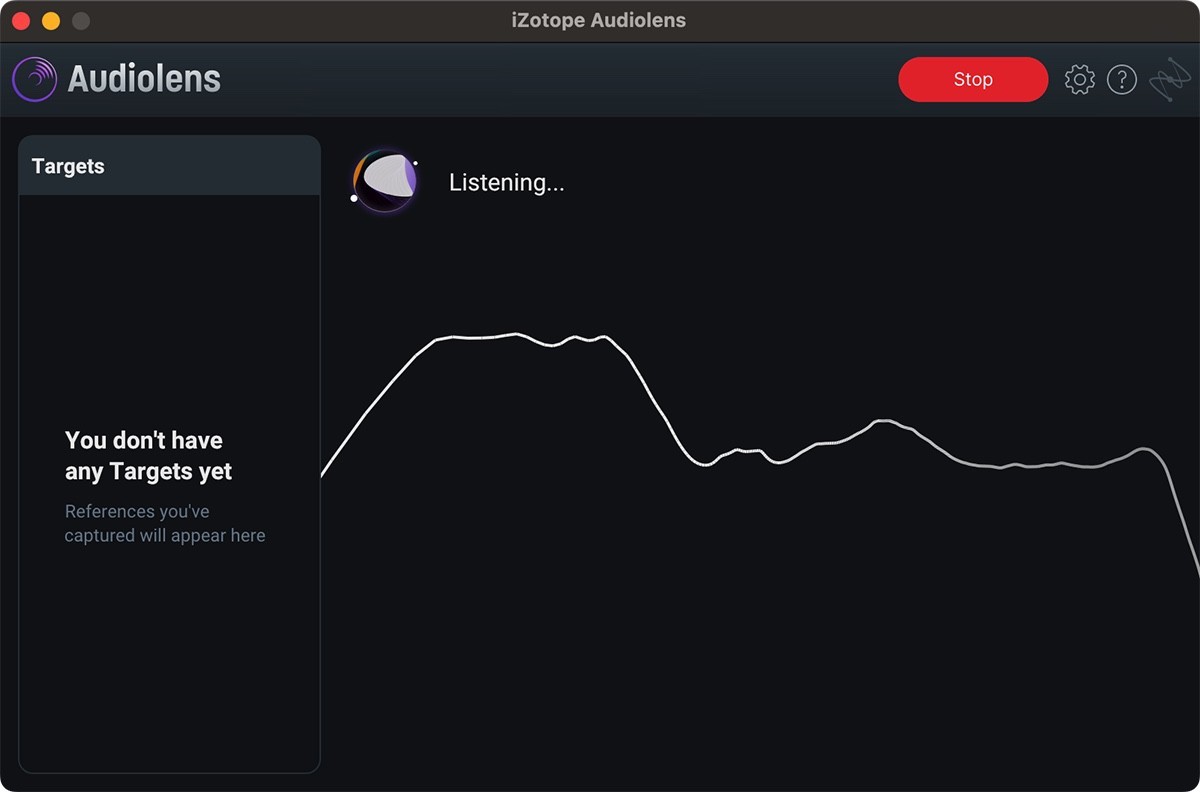Click the Listening... status text
Image resolution: width=1200 pixels, height=792 pixels.
click(506, 182)
